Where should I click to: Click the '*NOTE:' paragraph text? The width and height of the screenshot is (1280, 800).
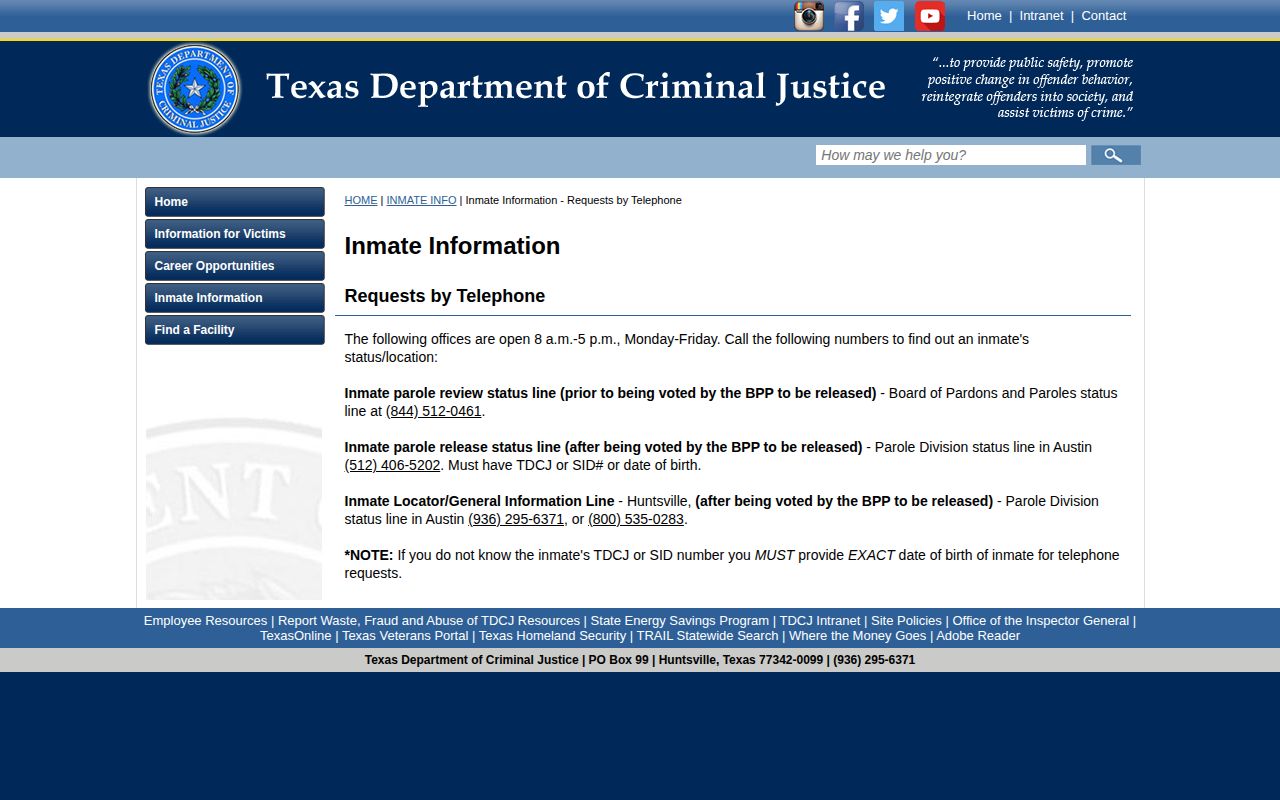732,564
